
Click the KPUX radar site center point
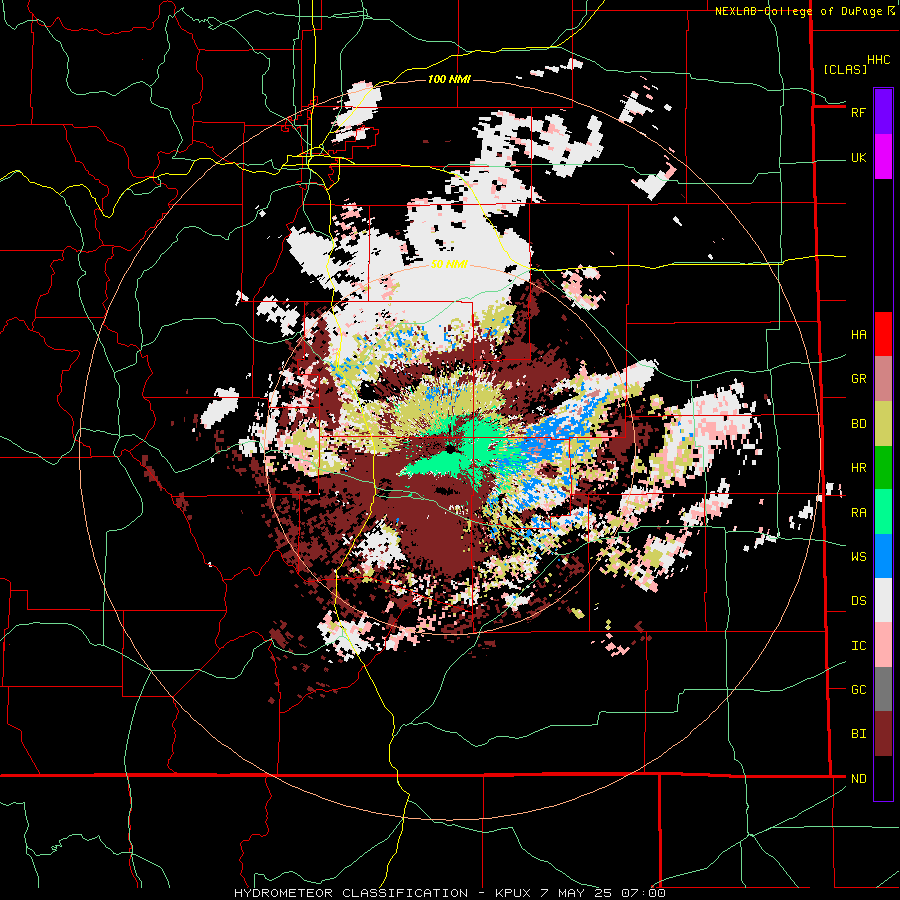(x=452, y=448)
